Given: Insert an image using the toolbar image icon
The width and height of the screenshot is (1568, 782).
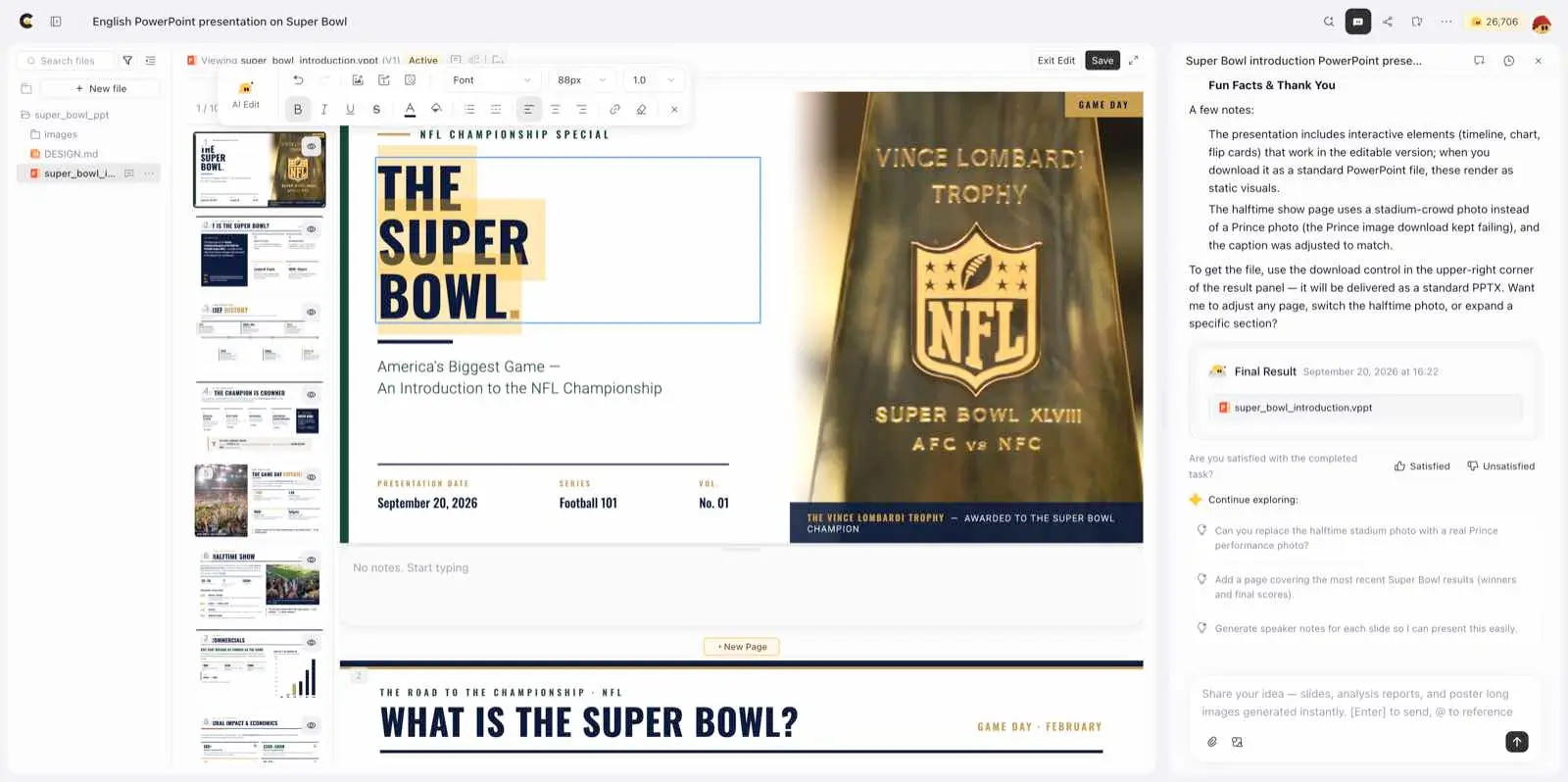Looking at the screenshot, I should pyautogui.click(x=358, y=80).
